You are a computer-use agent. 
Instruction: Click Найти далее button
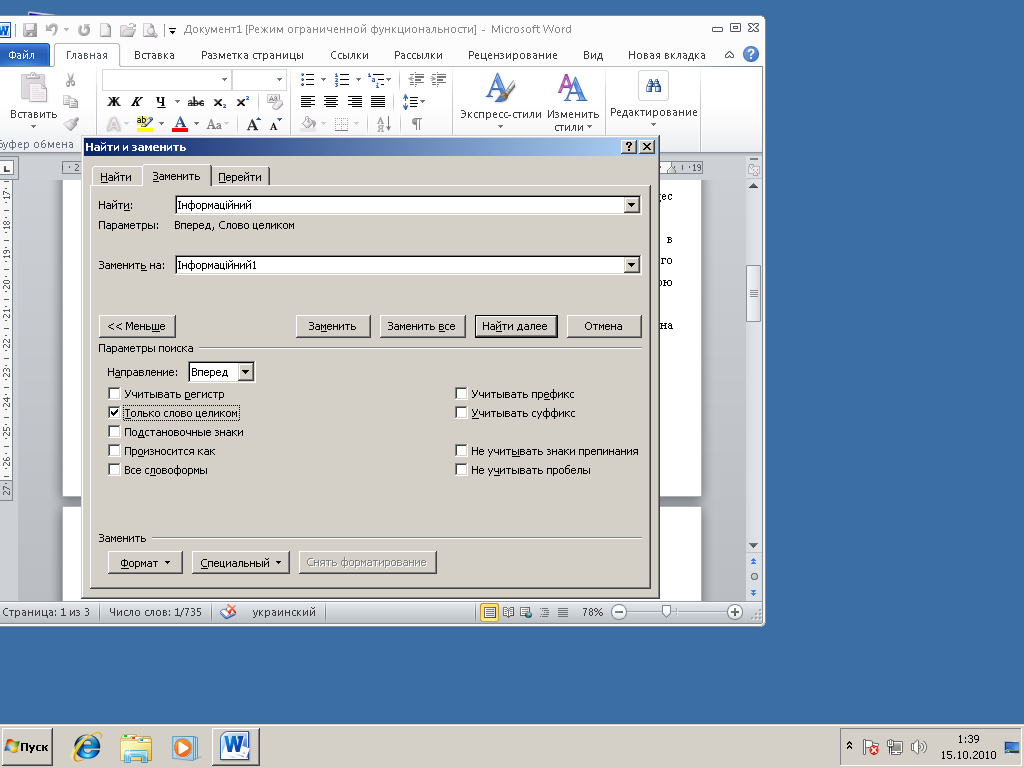point(515,326)
